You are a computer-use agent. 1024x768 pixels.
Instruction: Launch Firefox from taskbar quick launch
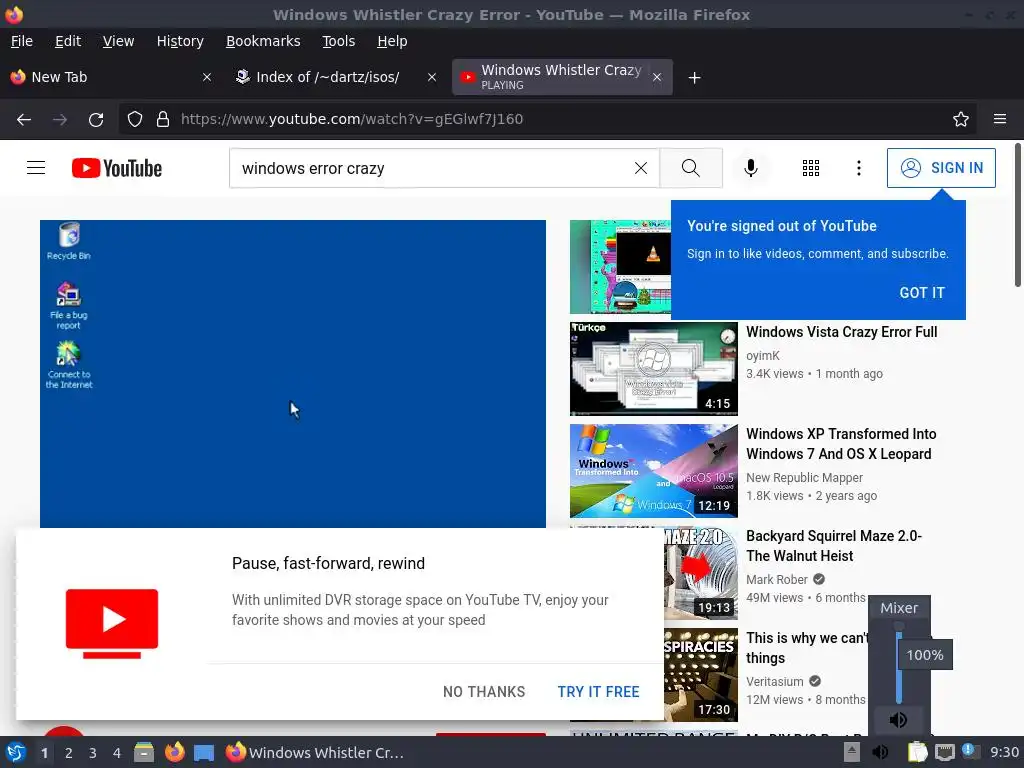click(x=174, y=752)
